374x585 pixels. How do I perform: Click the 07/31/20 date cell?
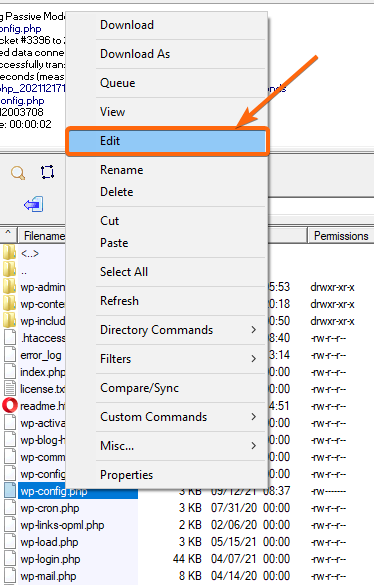pos(234,508)
